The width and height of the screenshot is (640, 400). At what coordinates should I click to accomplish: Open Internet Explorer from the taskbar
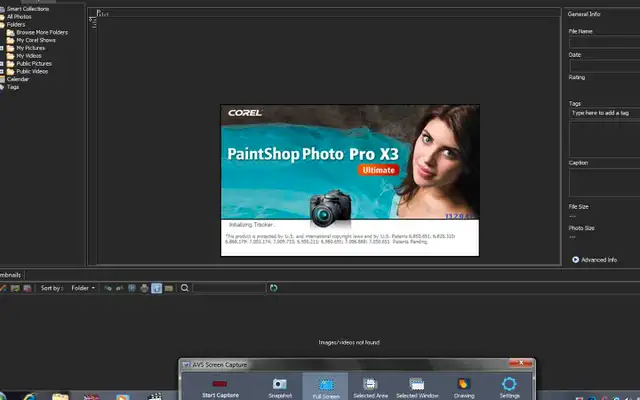point(29,396)
